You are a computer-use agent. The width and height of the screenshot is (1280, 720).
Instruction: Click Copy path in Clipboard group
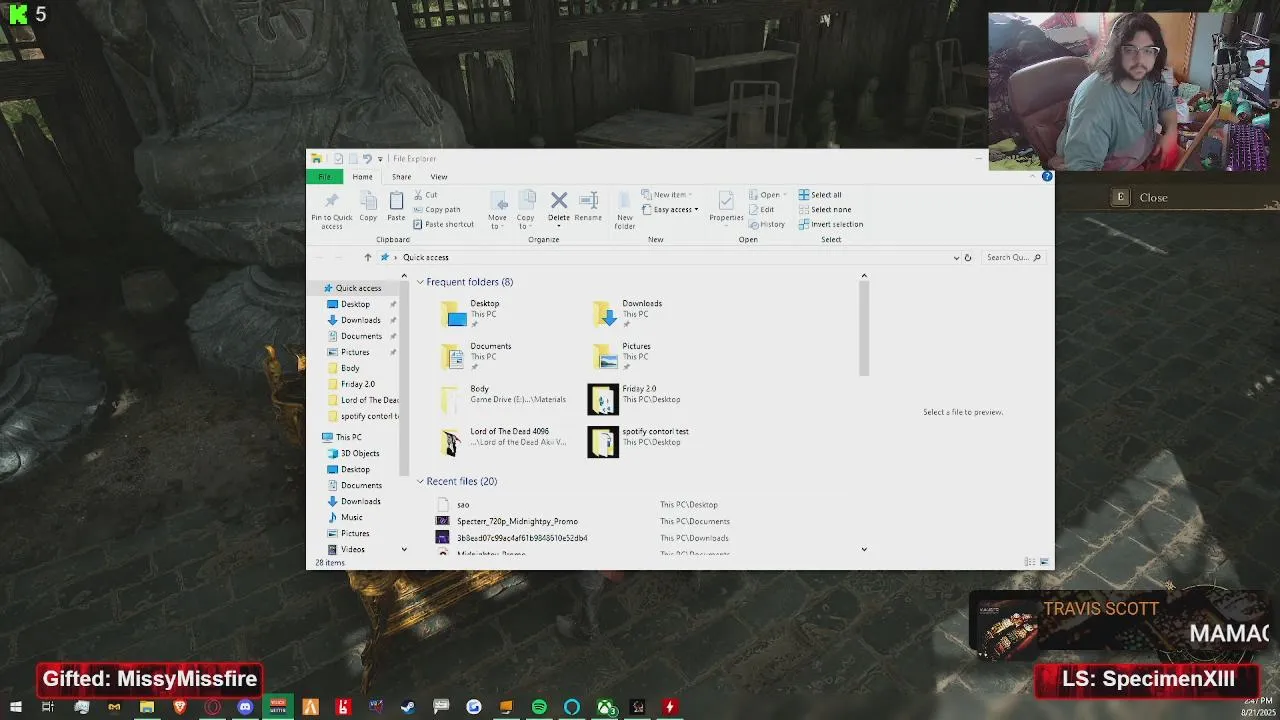tap(436, 210)
